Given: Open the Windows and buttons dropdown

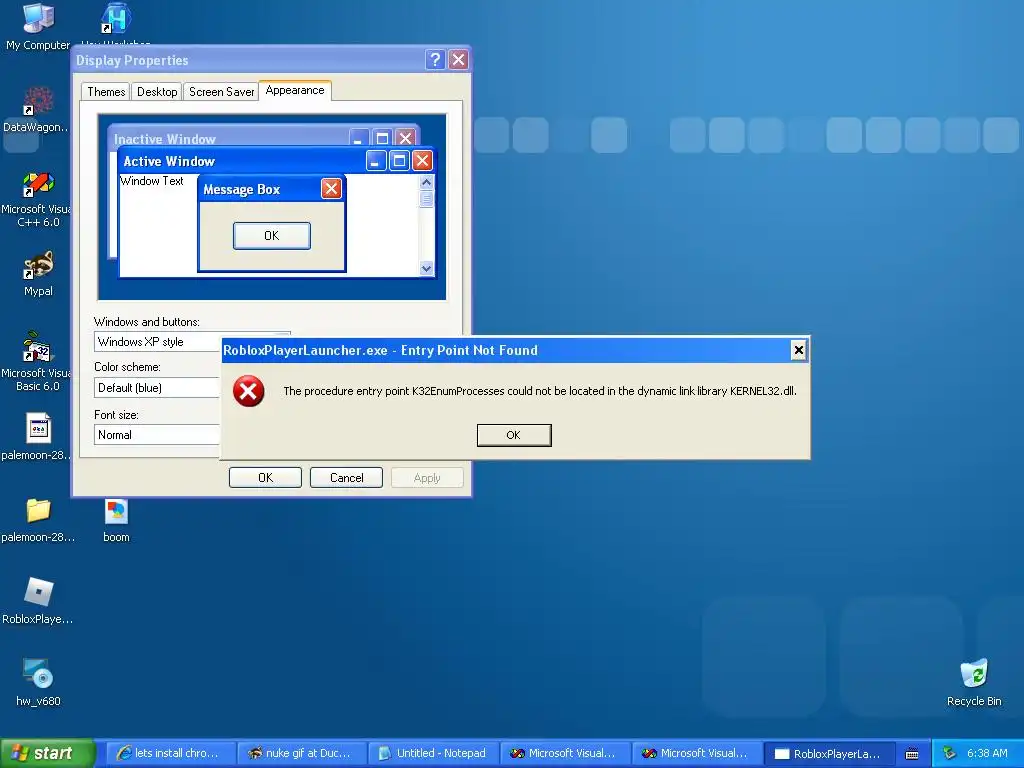Looking at the screenshot, I should click(x=192, y=342).
